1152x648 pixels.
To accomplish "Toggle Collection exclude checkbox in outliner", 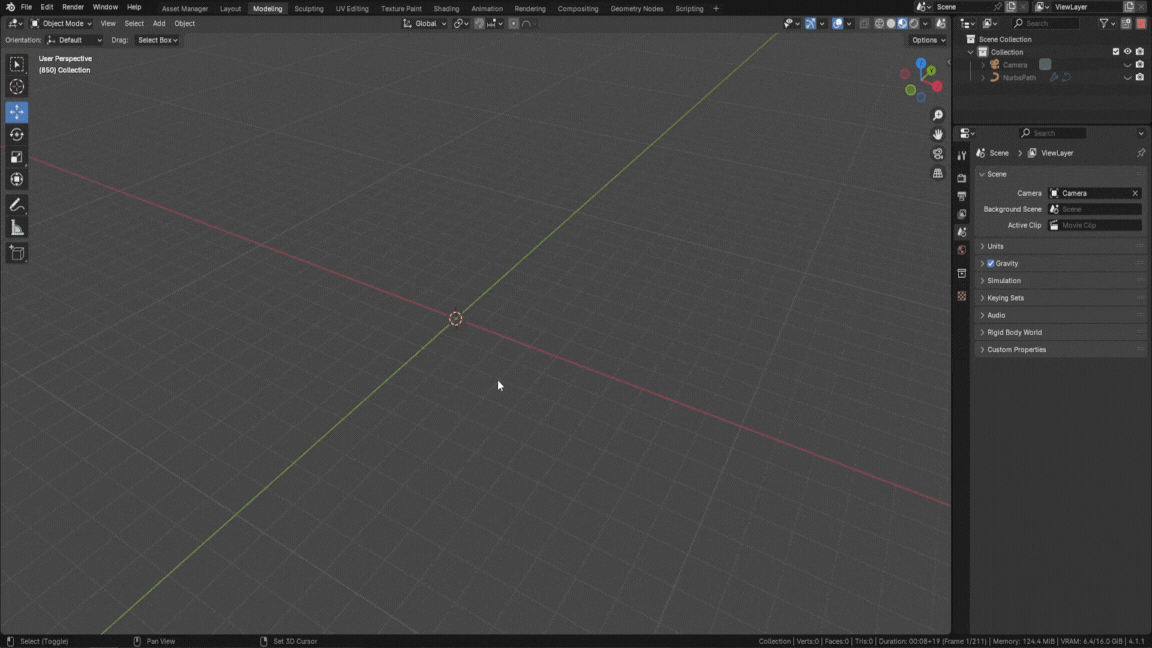I will [x=1115, y=51].
